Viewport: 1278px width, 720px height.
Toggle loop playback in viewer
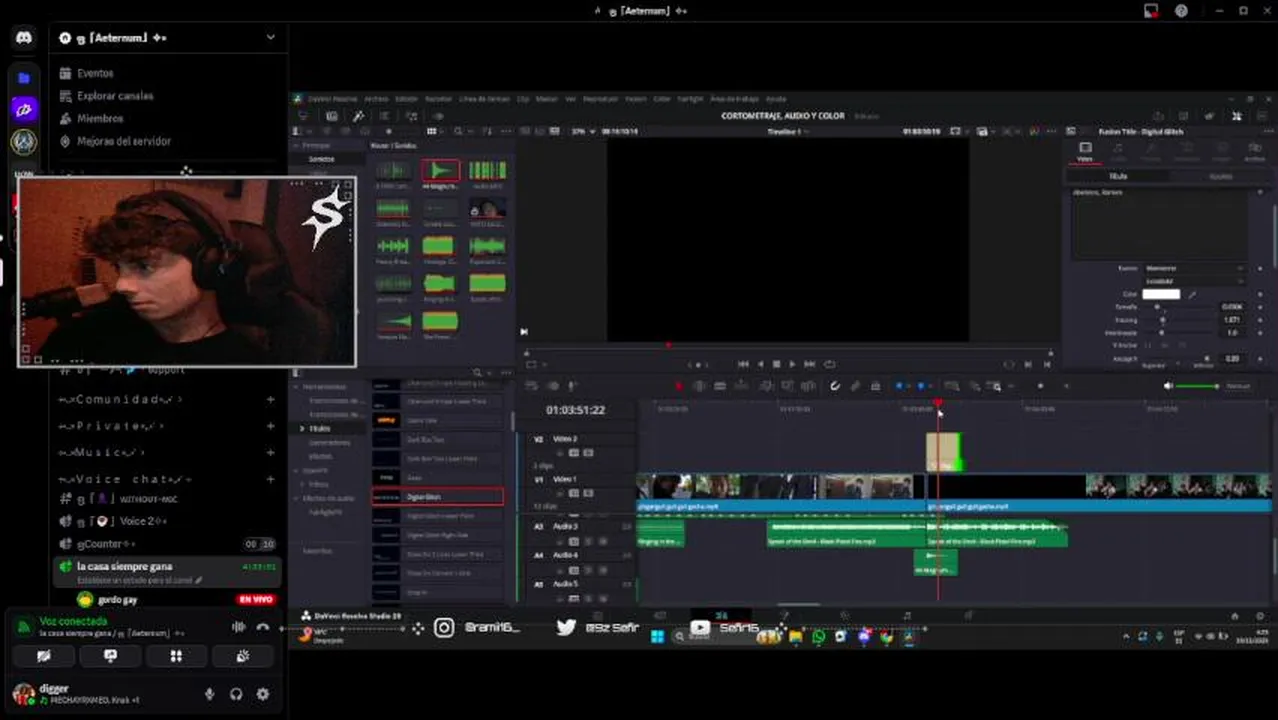[829, 364]
